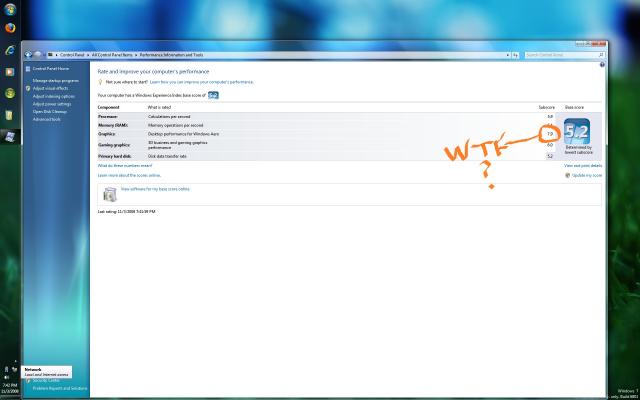The width and height of the screenshot is (640, 400).
Task: Open Windows Media Player taskbar icon
Action: 10,72
